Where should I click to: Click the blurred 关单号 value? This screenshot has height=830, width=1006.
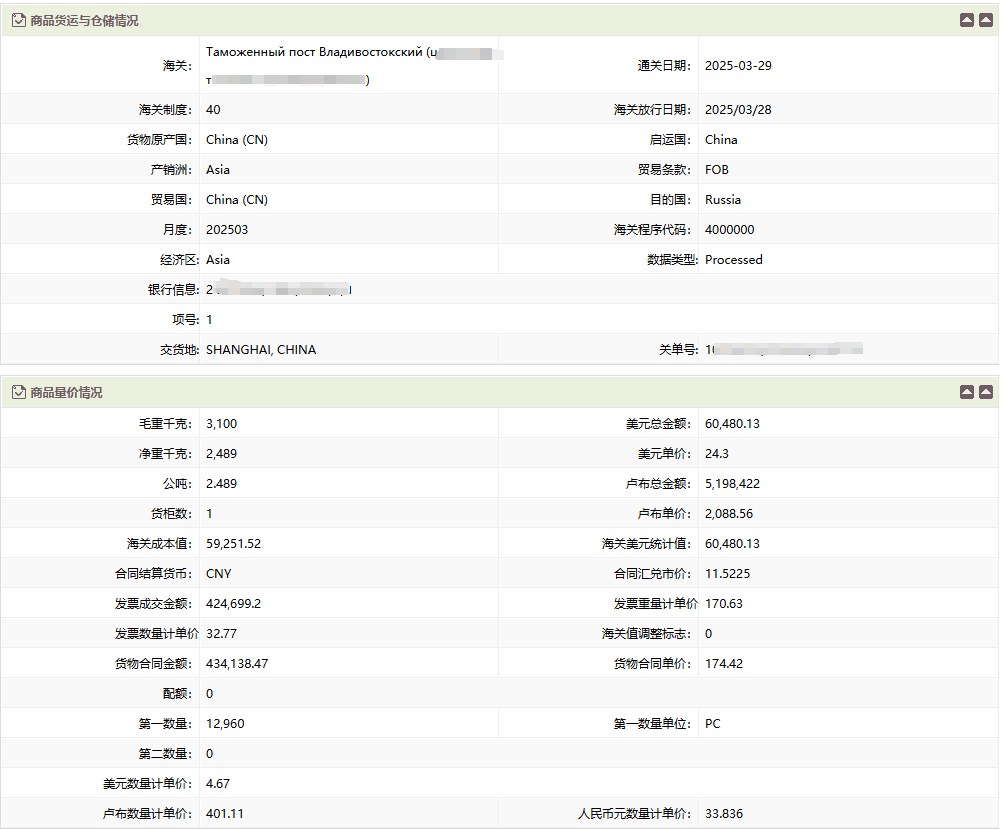[783, 350]
